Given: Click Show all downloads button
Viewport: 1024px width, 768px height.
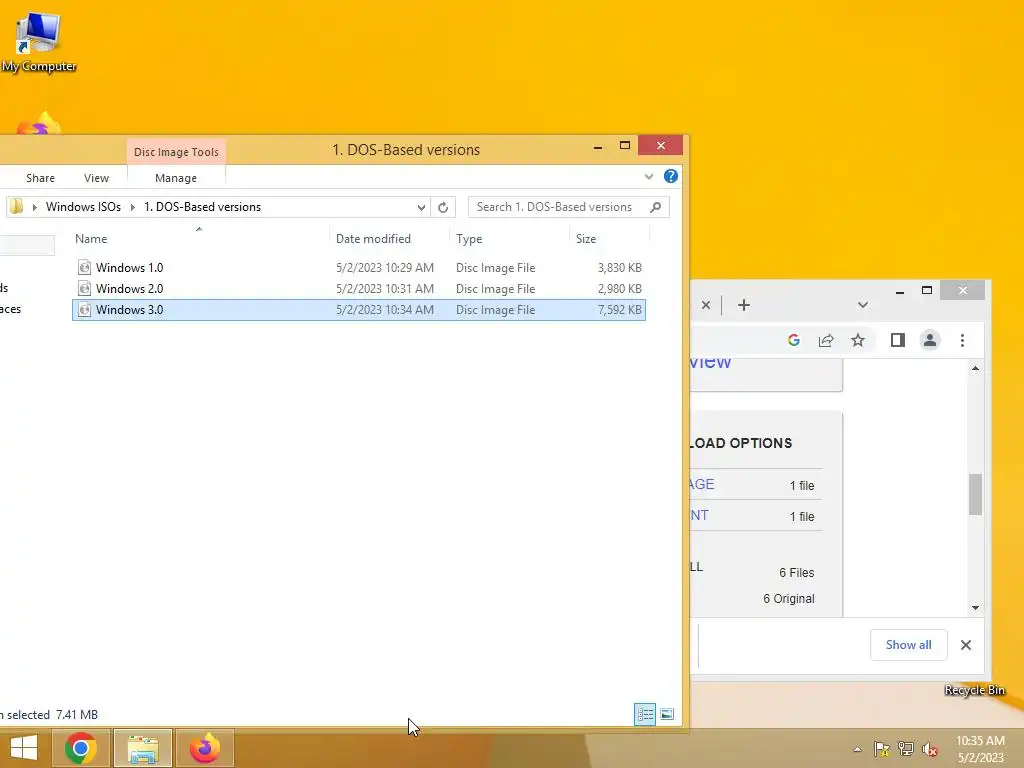Looking at the screenshot, I should point(908,645).
